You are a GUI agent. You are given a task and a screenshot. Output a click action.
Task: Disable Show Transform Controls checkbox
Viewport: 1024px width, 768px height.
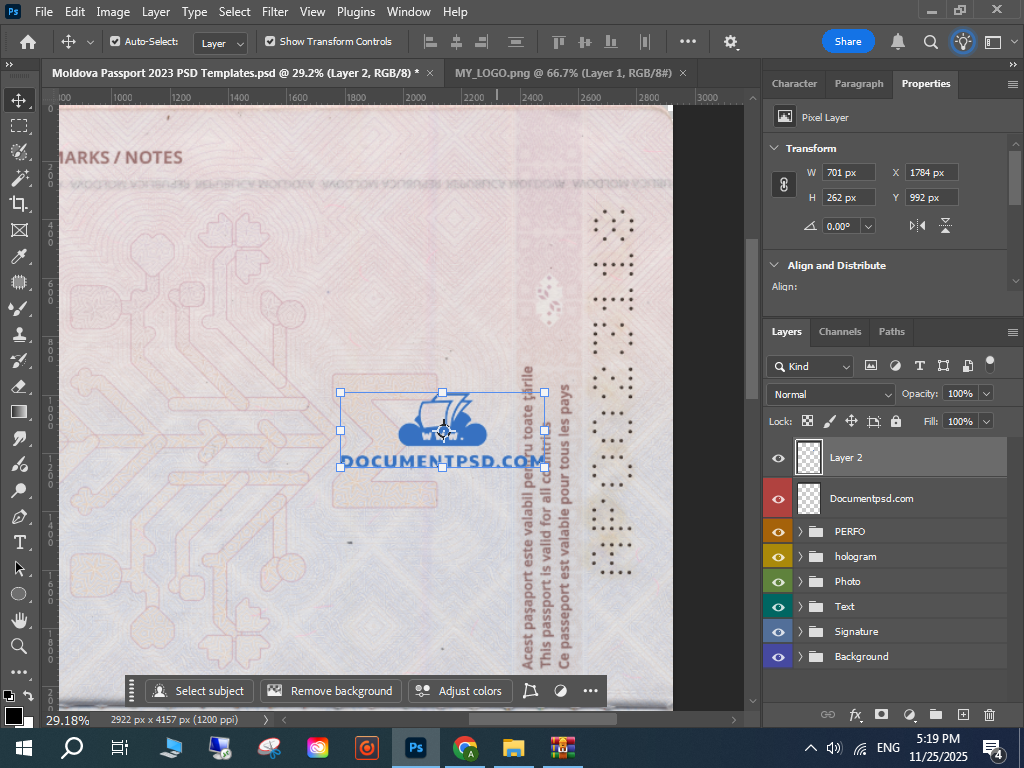tap(270, 42)
